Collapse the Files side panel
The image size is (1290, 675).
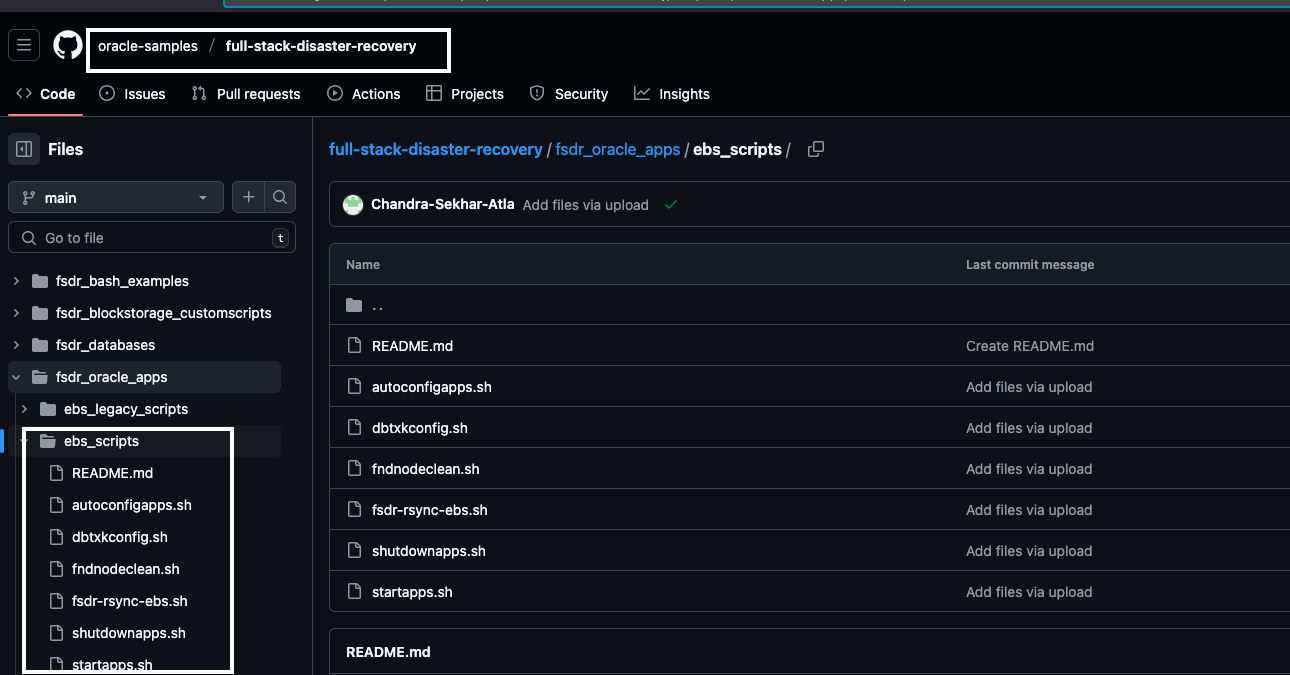[24, 149]
